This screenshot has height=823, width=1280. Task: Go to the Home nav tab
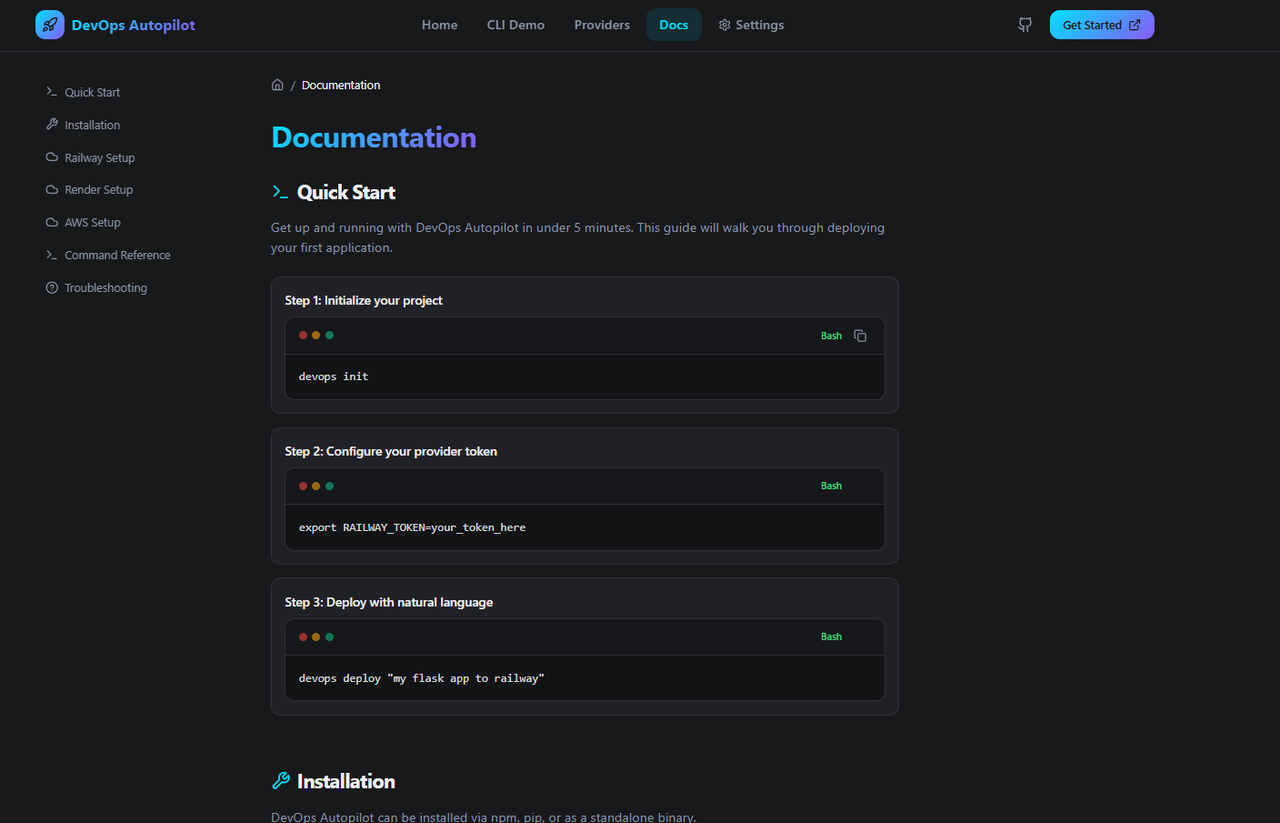[440, 25]
